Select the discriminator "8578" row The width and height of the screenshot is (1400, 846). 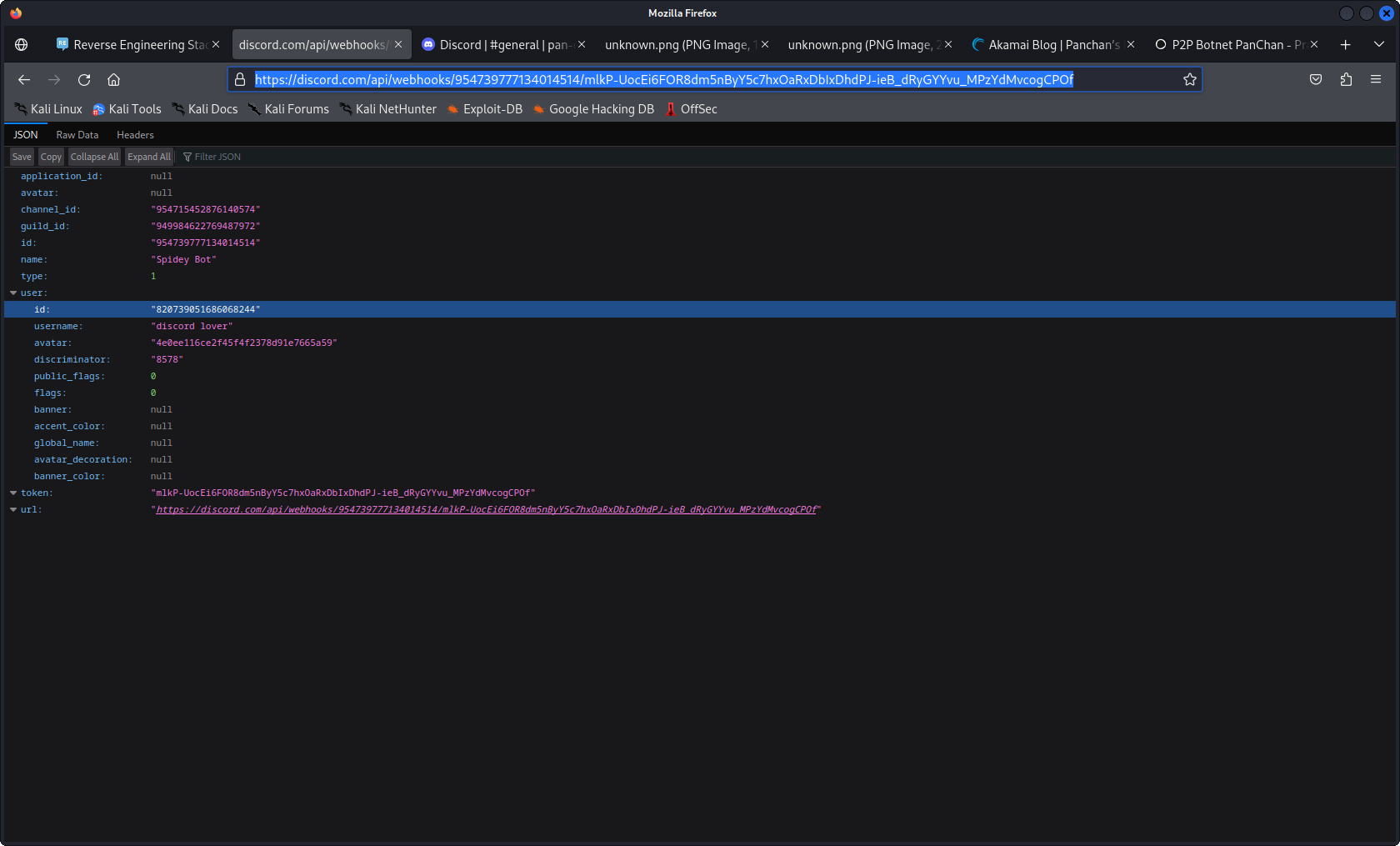(x=700, y=359)
